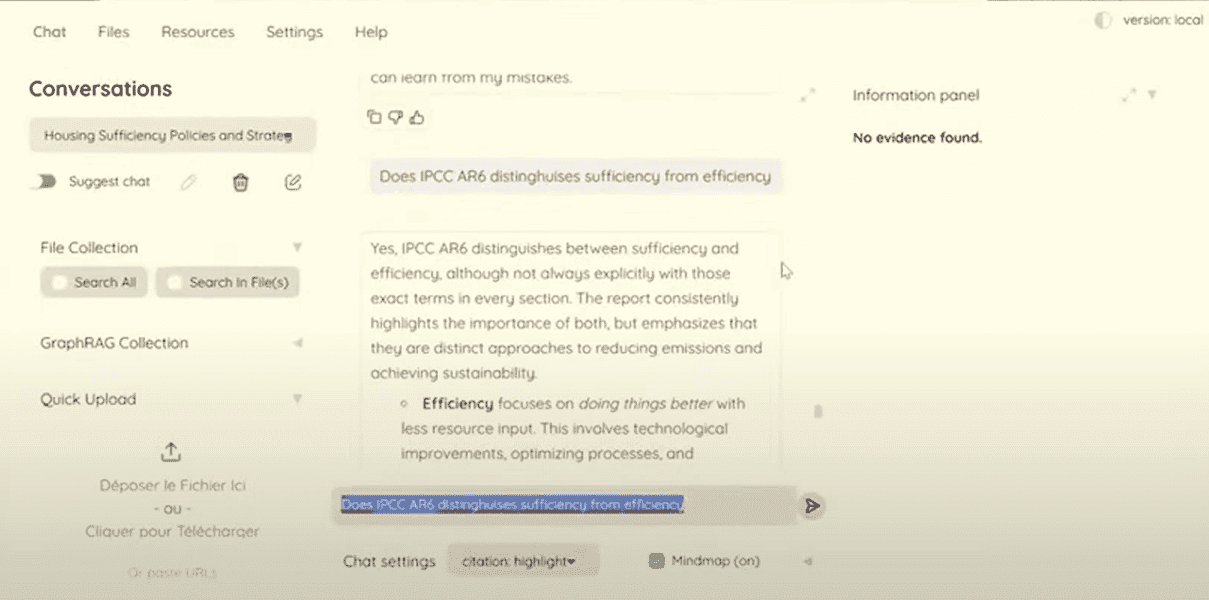This screenshot has width=1209, height=600.
Task: Open the Housing Sufficiency conversation dropdown
Action: pos(172,135)
